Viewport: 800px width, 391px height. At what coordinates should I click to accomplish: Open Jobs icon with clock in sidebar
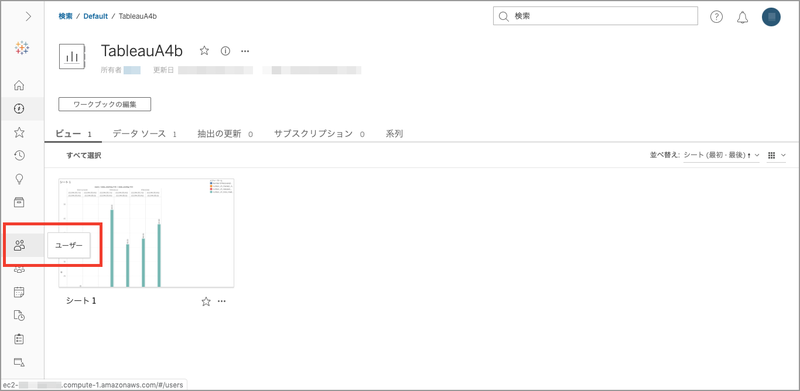(x=19, y=315)
